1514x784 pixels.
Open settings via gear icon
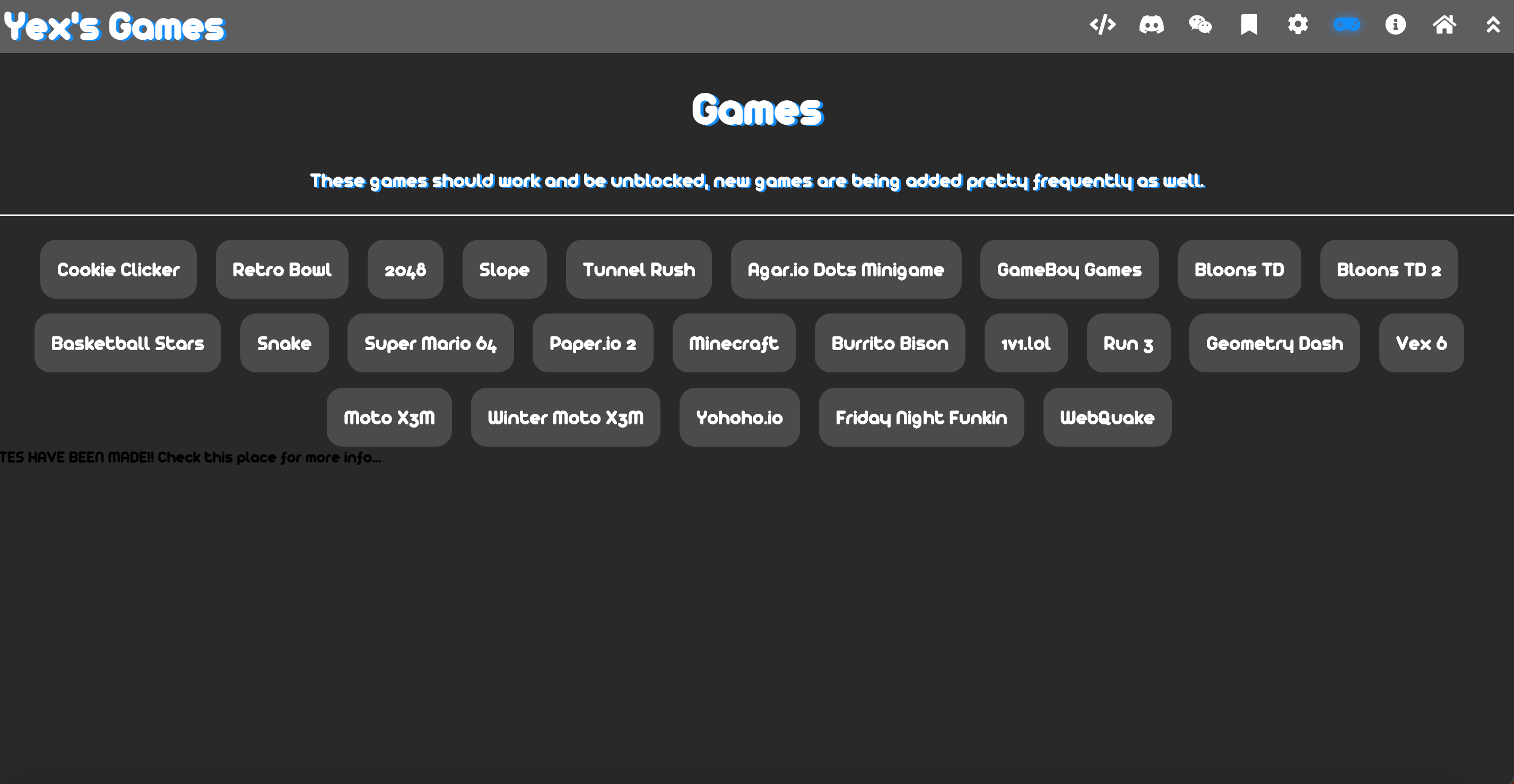1298,25
